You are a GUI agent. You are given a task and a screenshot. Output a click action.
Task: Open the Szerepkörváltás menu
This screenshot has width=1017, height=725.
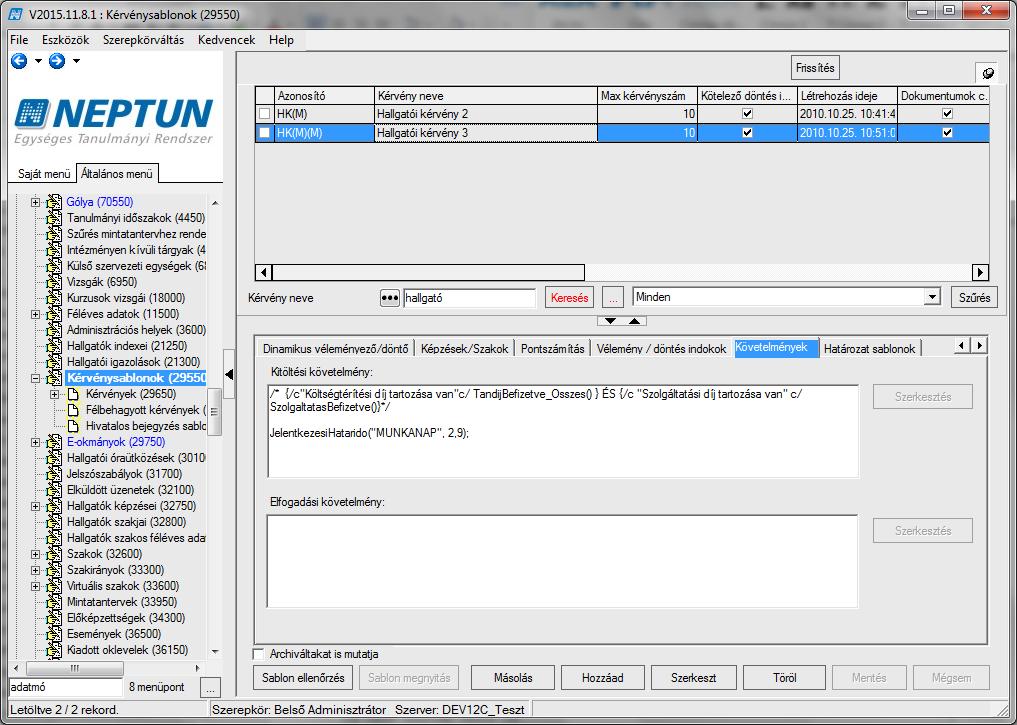(143, 40)
